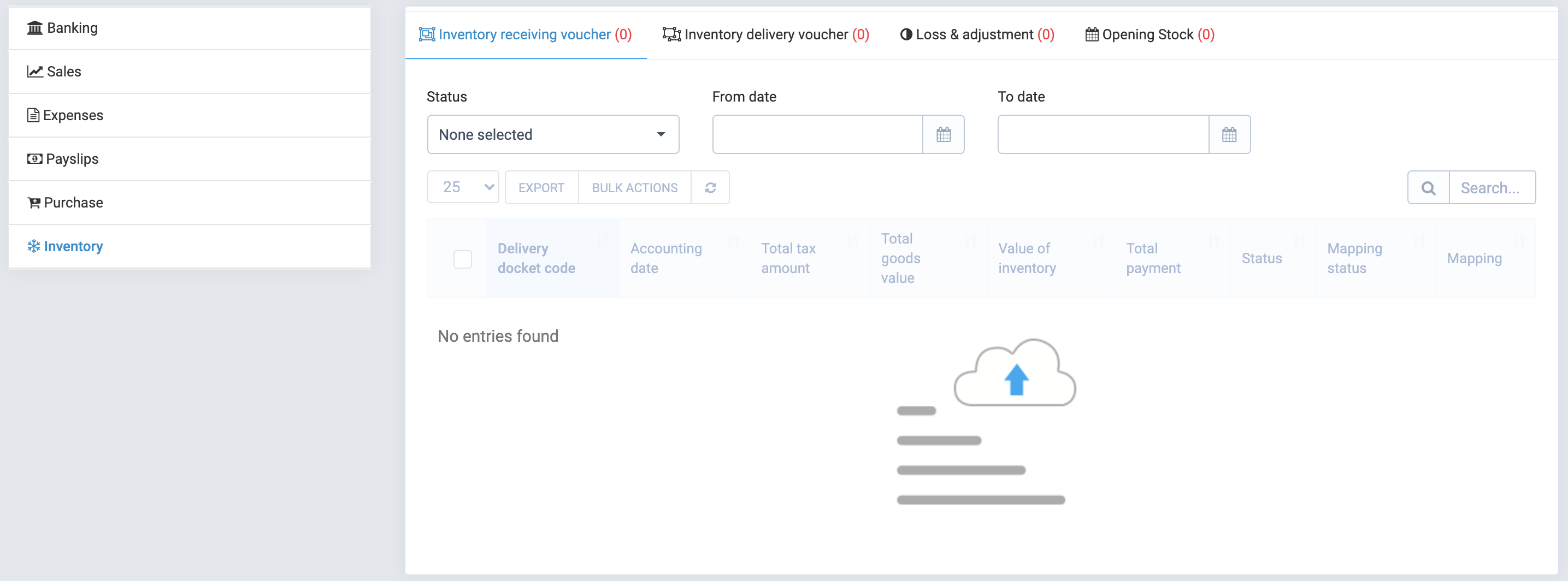Click the 'No entries found' message

(498, 336)
